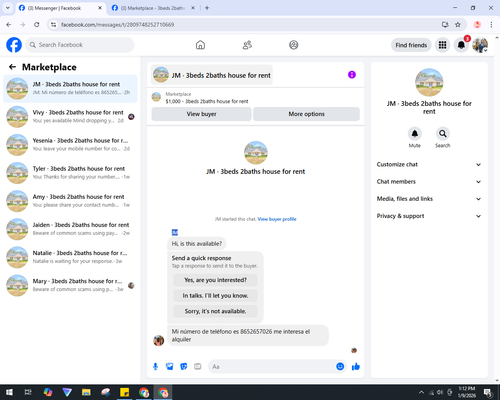500x400 pixels.
Task: Open the tab search dropdown in Chrome
Action: [x=8, y=8]
